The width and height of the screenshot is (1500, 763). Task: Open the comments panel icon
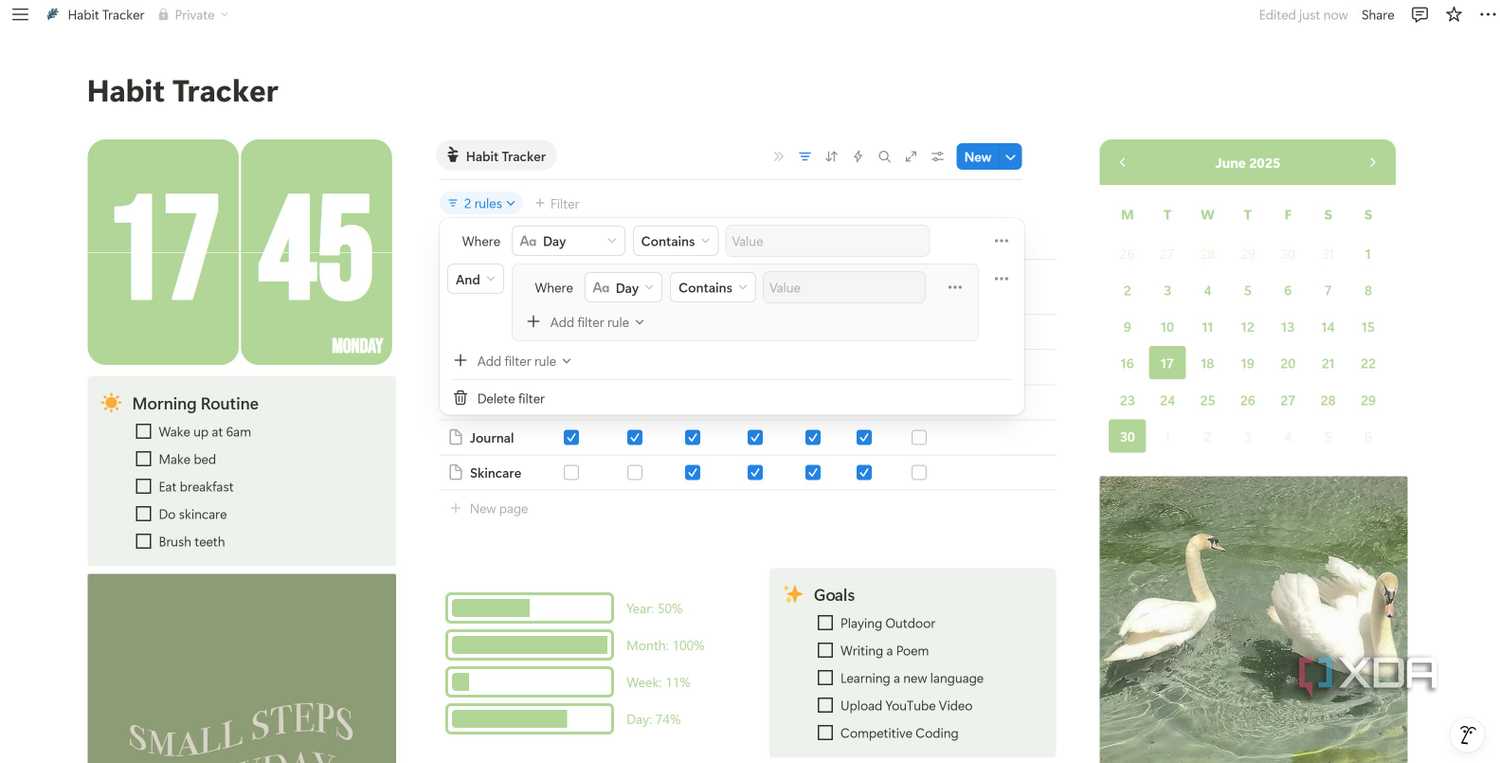coord(1419,15)
